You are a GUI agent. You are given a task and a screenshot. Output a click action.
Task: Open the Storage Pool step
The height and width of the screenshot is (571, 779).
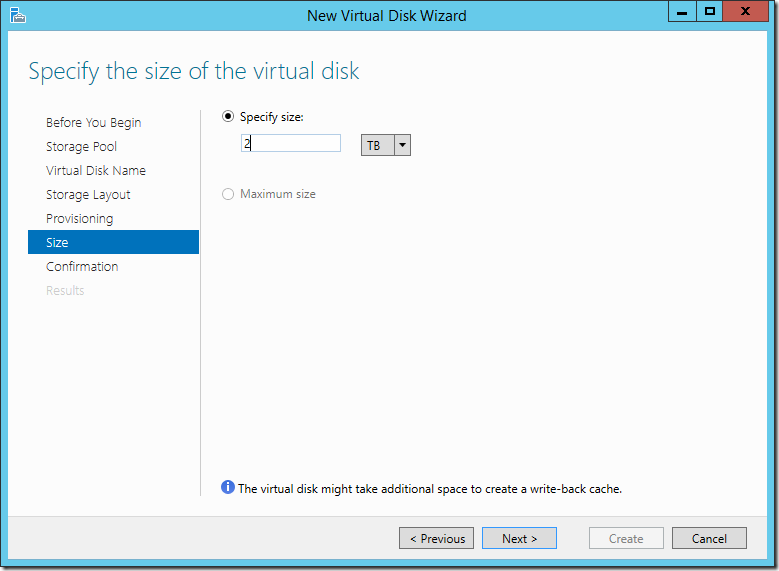coord(81,147)
